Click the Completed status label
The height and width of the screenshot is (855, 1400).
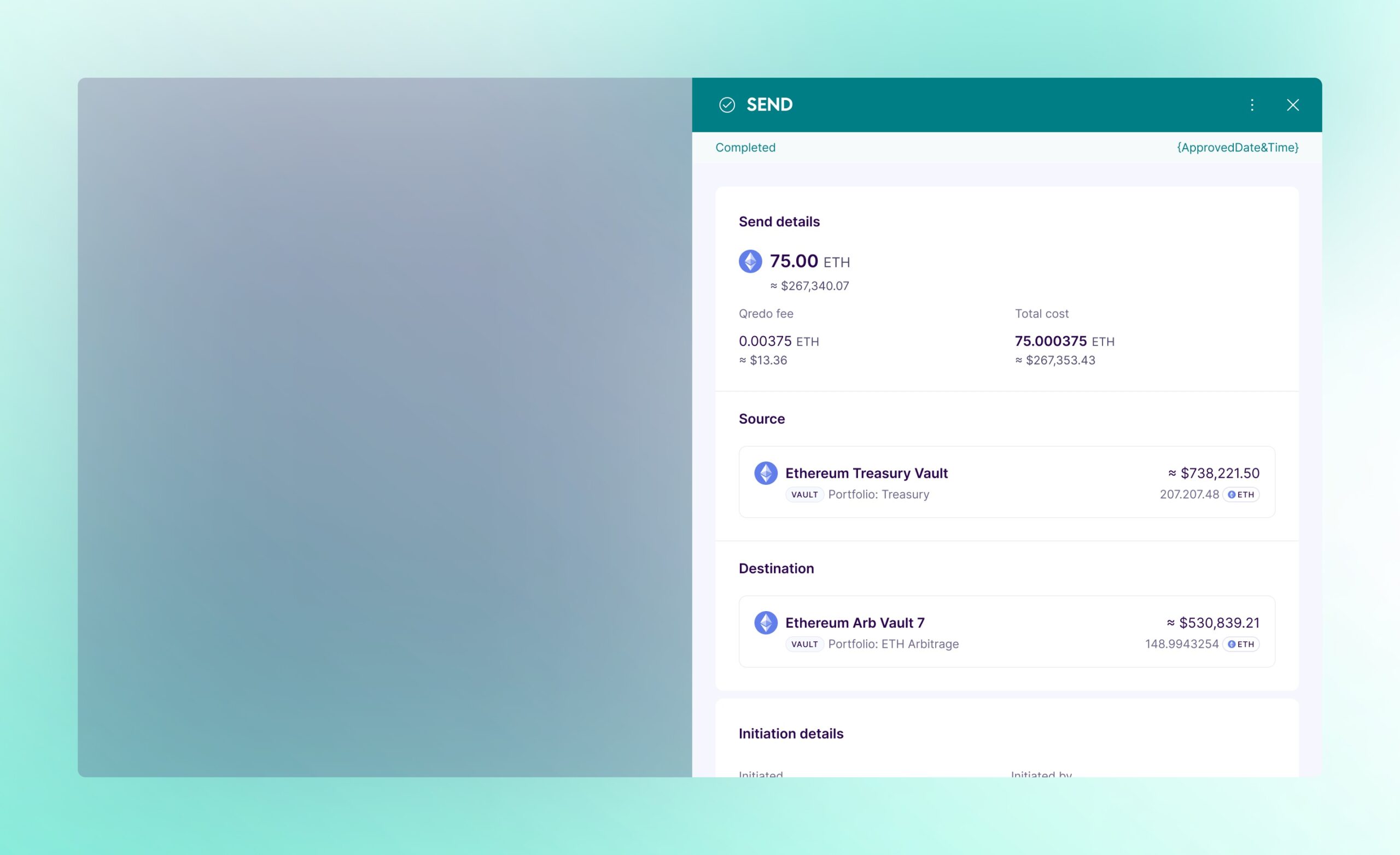[x=745, y=148]
